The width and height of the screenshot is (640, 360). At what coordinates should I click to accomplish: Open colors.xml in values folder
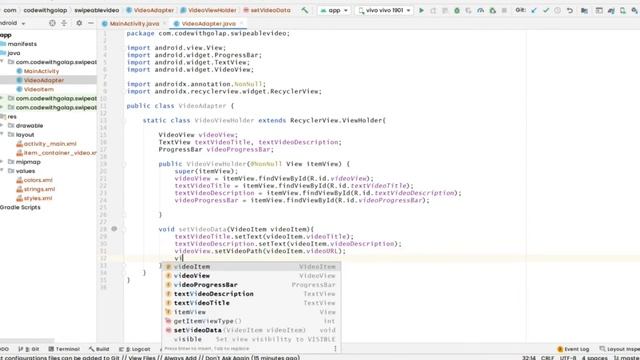34,180
